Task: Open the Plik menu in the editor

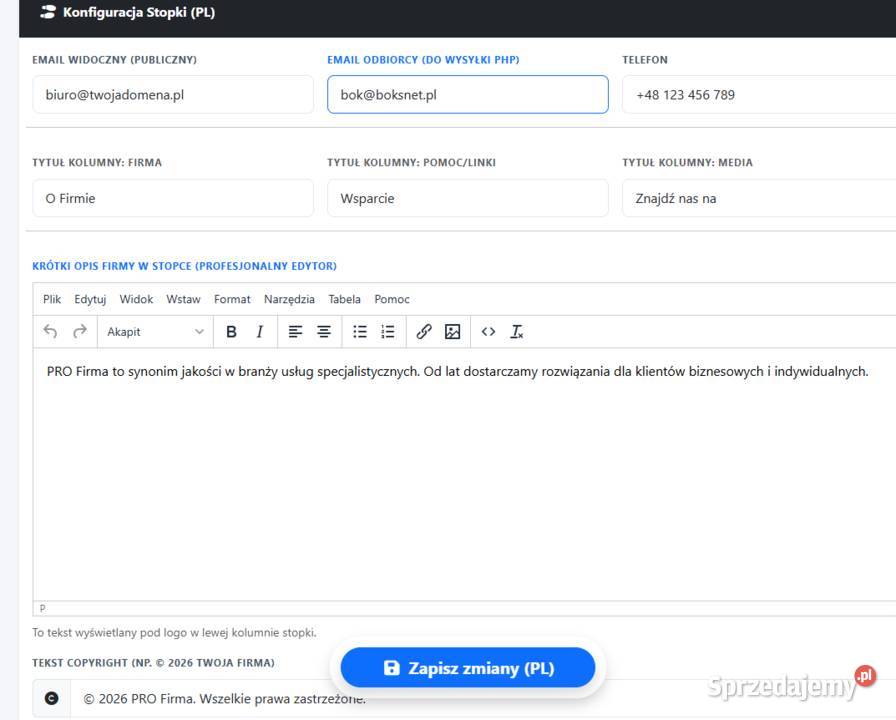Action: pos(52,299)
